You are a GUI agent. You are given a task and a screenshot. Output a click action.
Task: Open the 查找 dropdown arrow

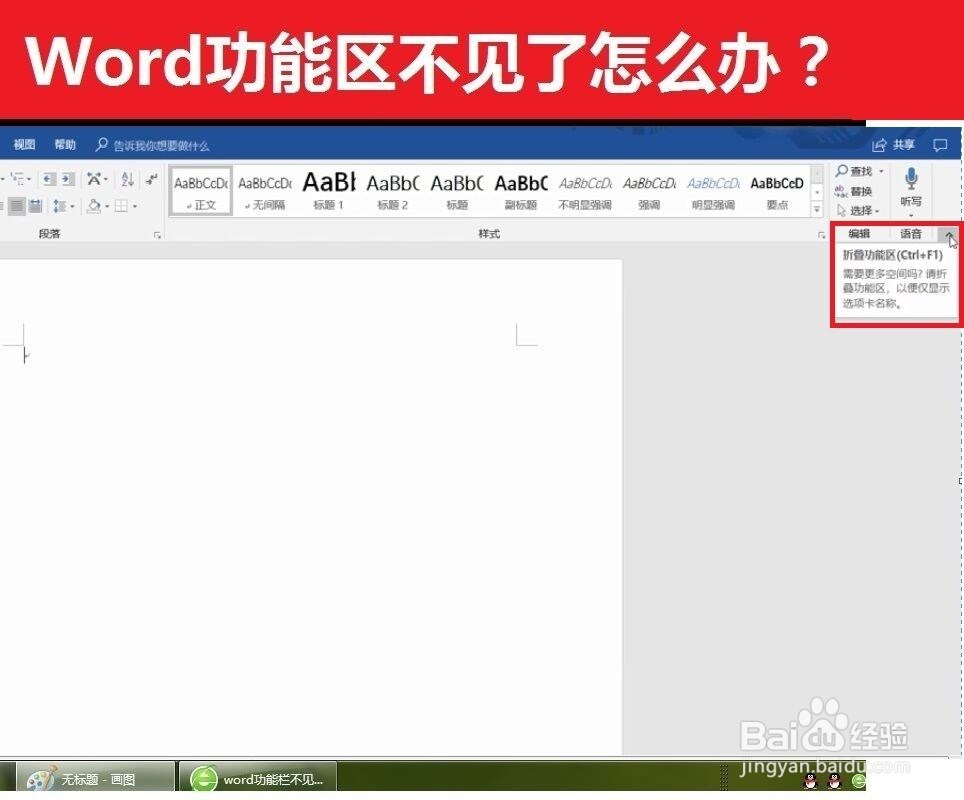click(881, 171)
